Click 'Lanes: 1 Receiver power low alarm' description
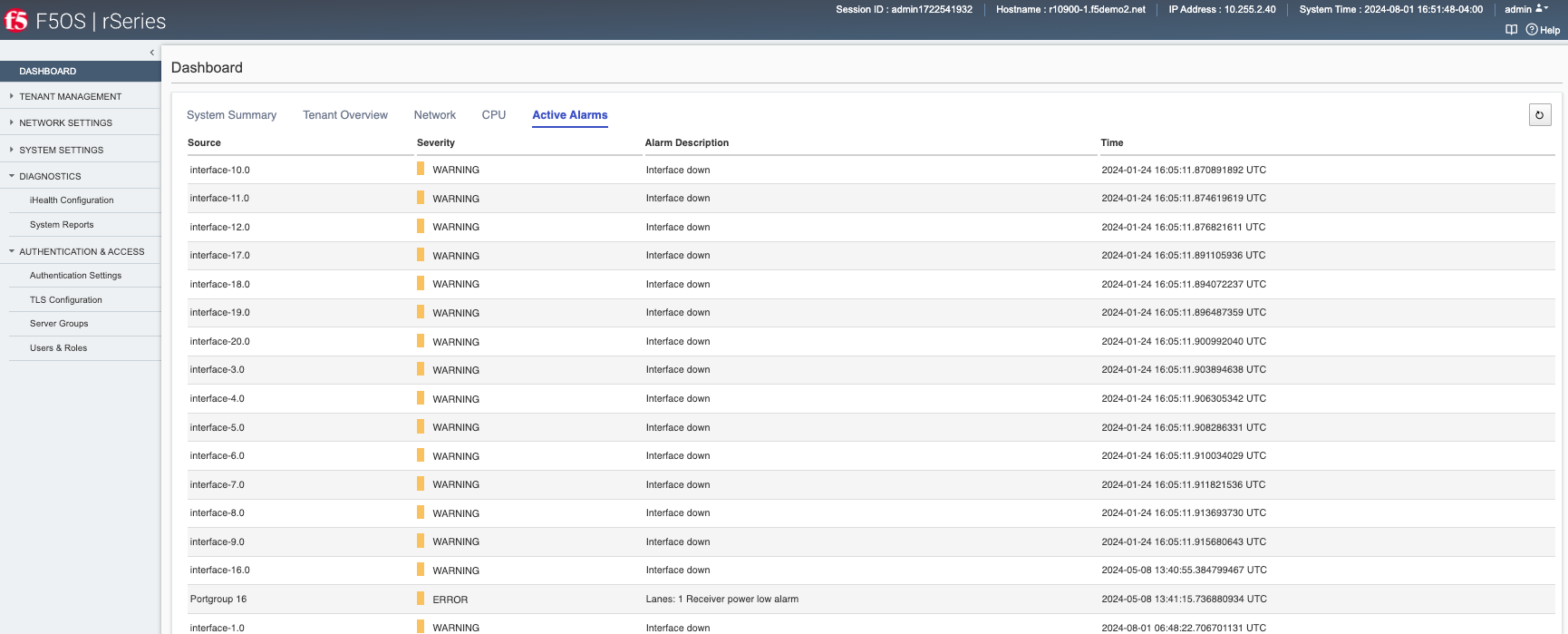The height and width of the screenshot is (634, 1568). [722, 599]
